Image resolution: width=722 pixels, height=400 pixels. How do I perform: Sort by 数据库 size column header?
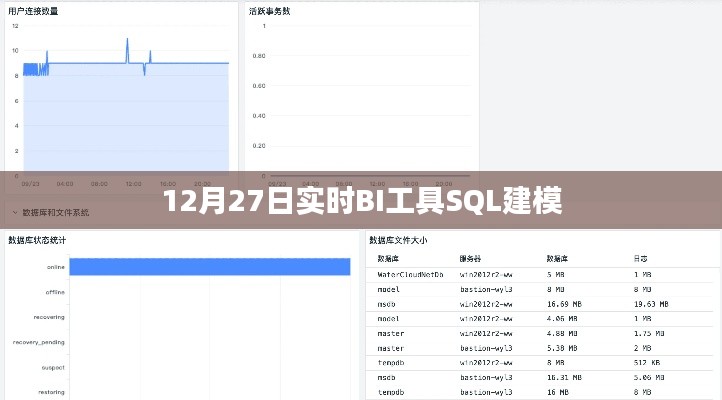click(x=558, y=257)
